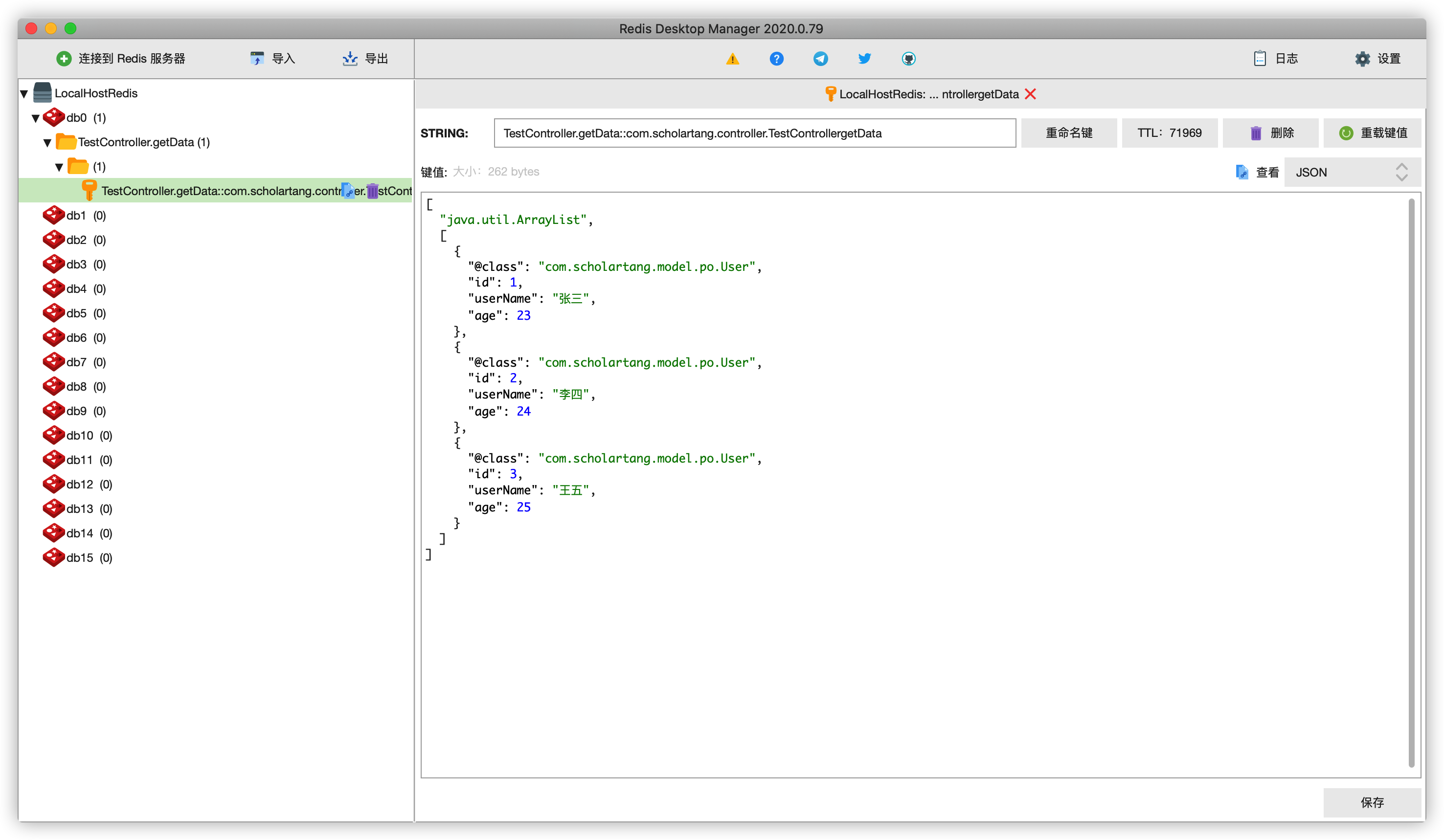This screenshot has width=1444, height=840.
Task: Open the log clipboard icon
Action: click(1260, 58)
